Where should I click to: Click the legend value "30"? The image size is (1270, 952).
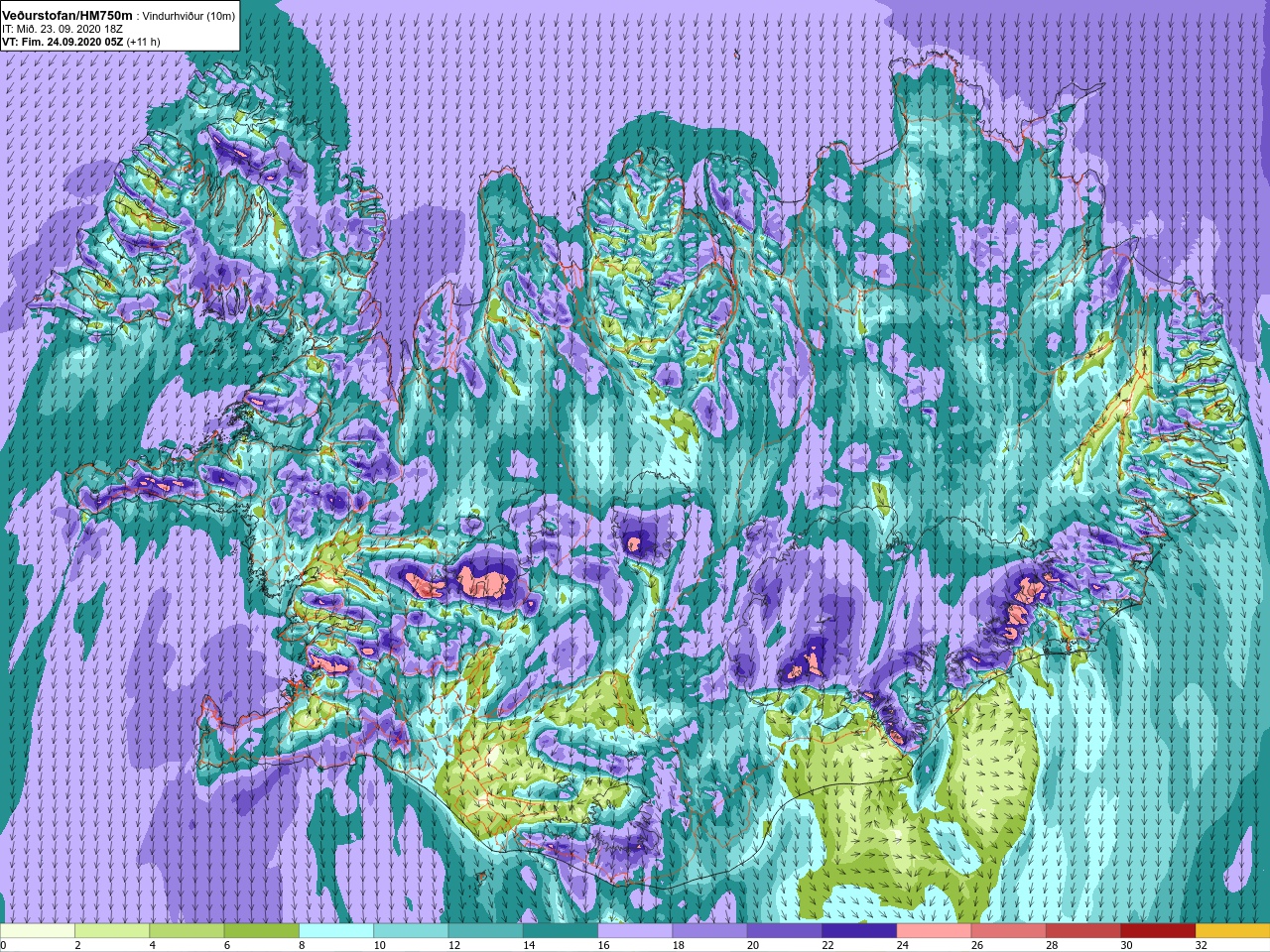point(1126,946)
